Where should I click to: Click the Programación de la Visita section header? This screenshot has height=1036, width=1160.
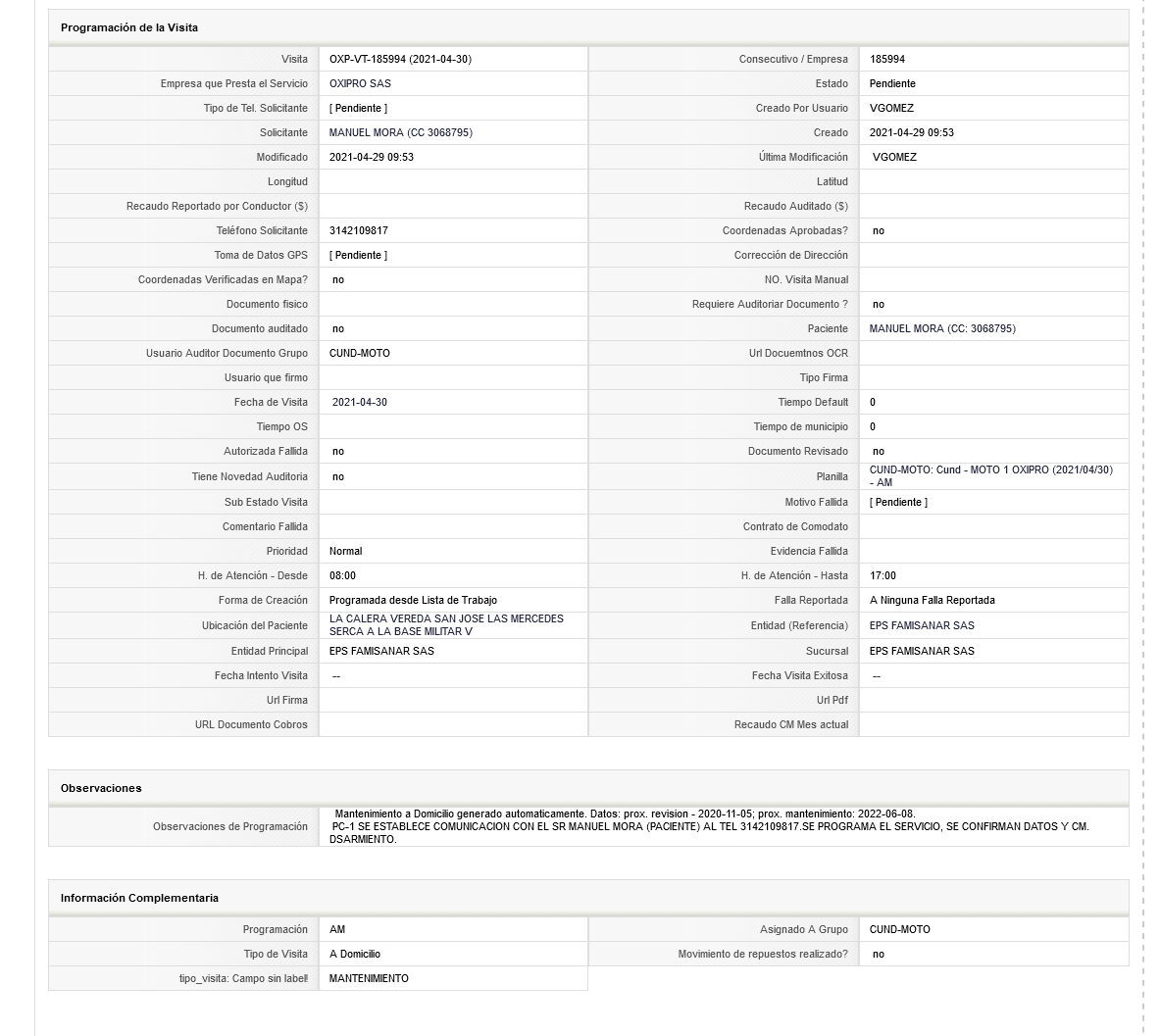point(129,27)
